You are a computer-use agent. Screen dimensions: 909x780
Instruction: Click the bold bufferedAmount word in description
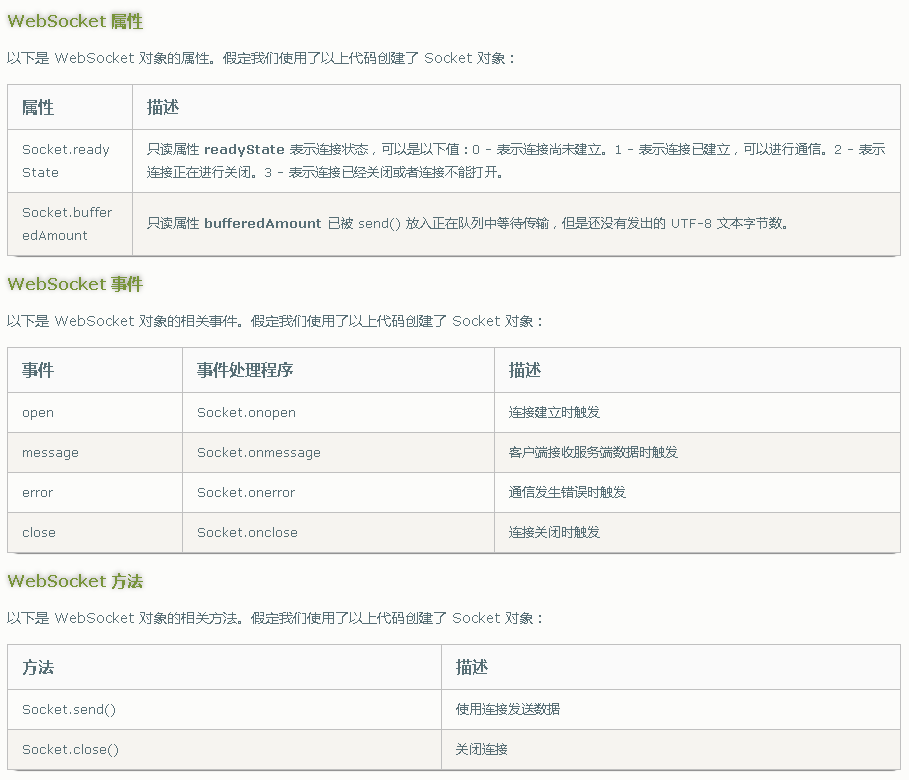pos(262,223)
